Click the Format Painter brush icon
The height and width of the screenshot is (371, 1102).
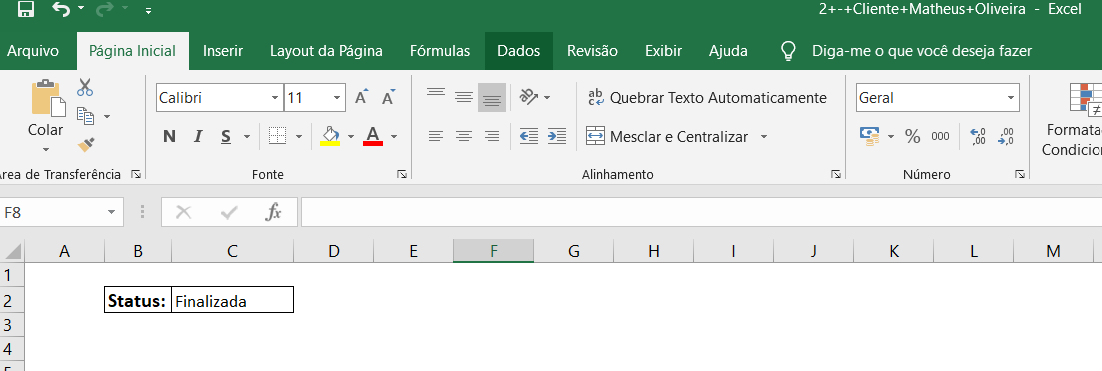[86, 145]
